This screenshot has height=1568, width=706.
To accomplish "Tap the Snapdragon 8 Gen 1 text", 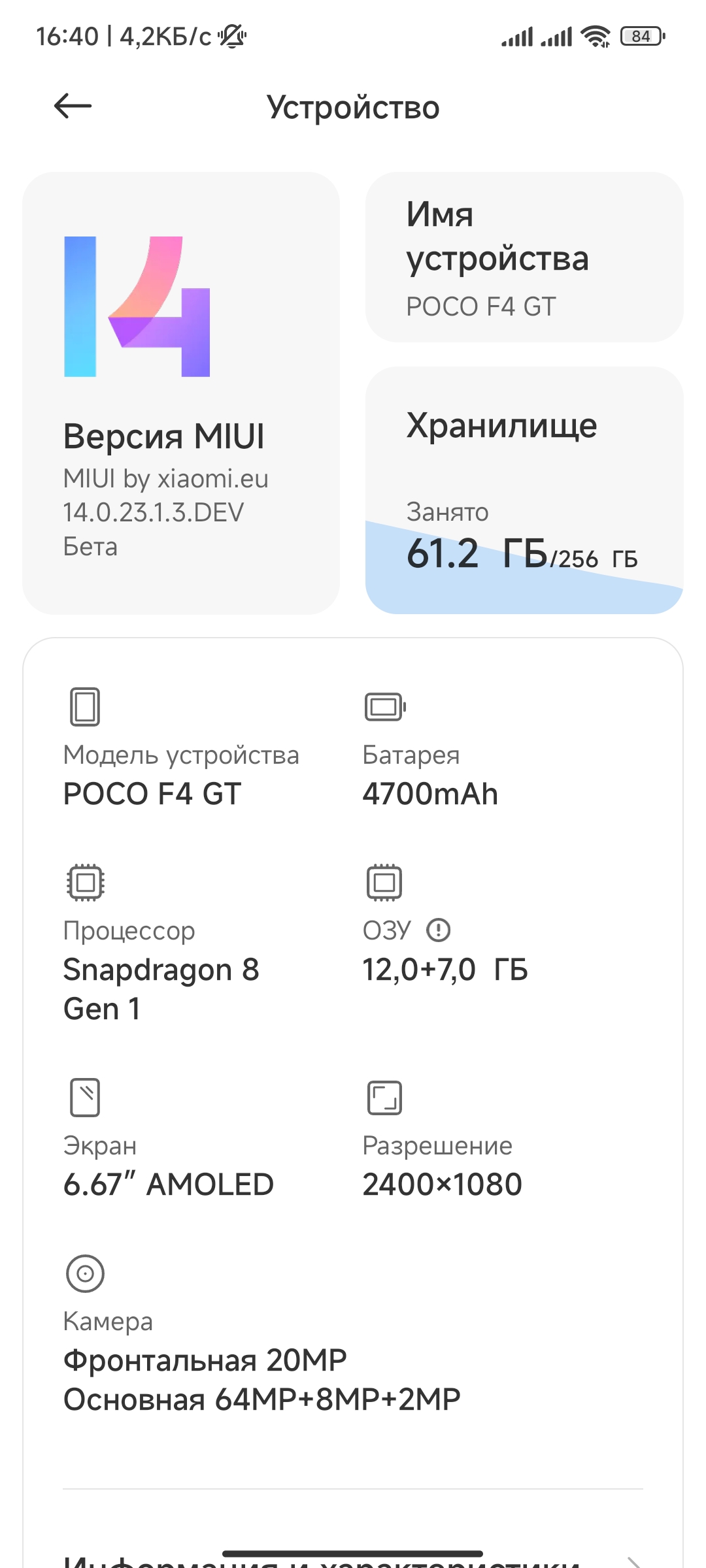I will pyautogui.click(x=161, y=988).
